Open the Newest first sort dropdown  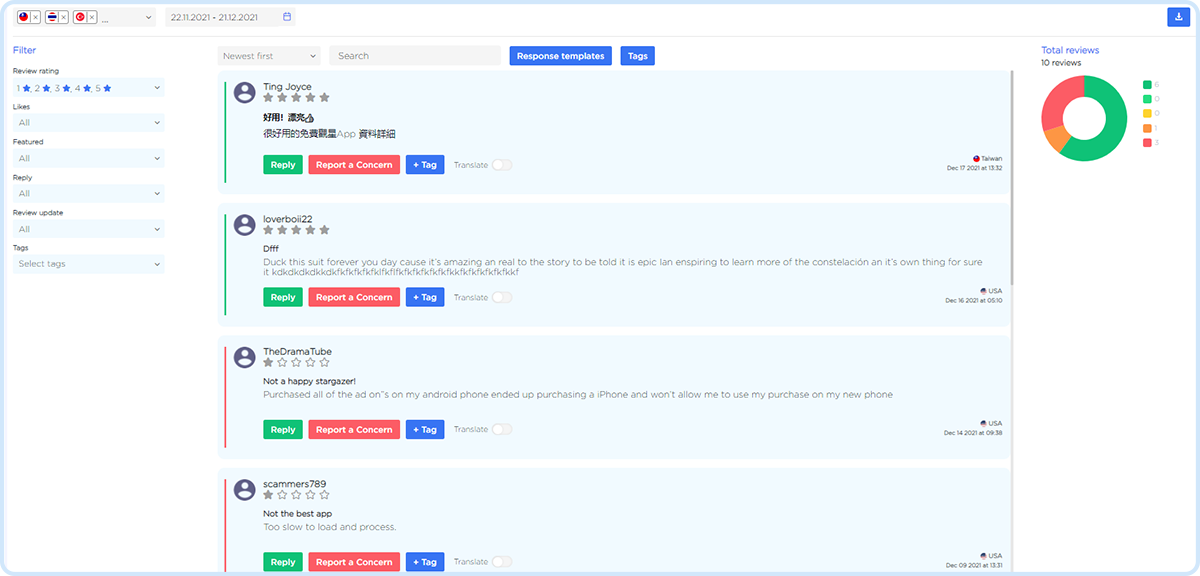tap(268, 56)
